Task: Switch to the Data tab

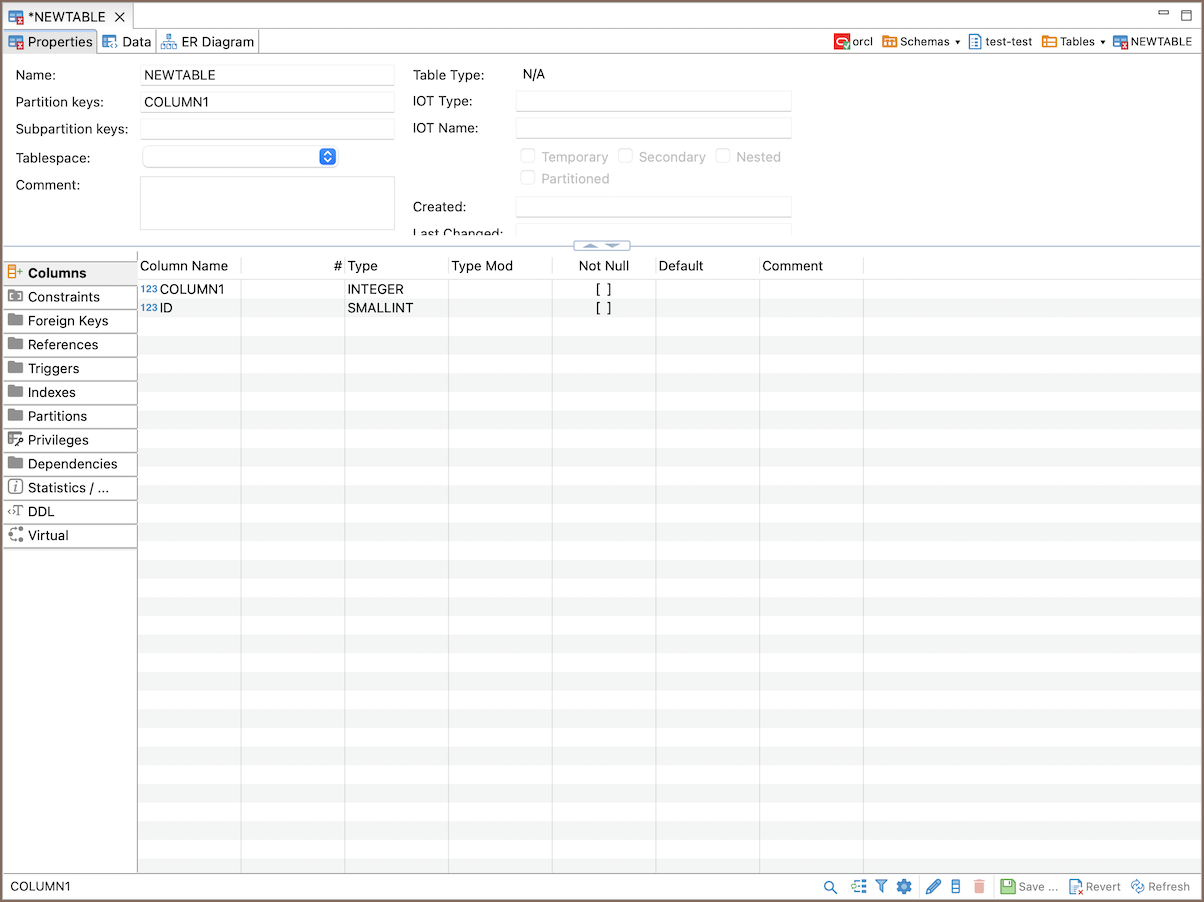Action: click(127, 42)
